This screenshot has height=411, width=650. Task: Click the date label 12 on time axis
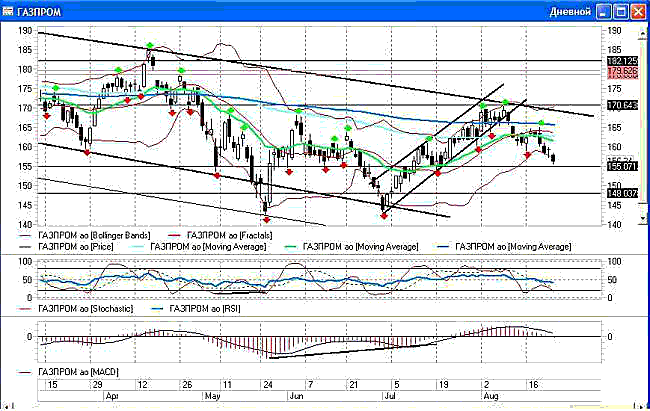coord(142,385)
